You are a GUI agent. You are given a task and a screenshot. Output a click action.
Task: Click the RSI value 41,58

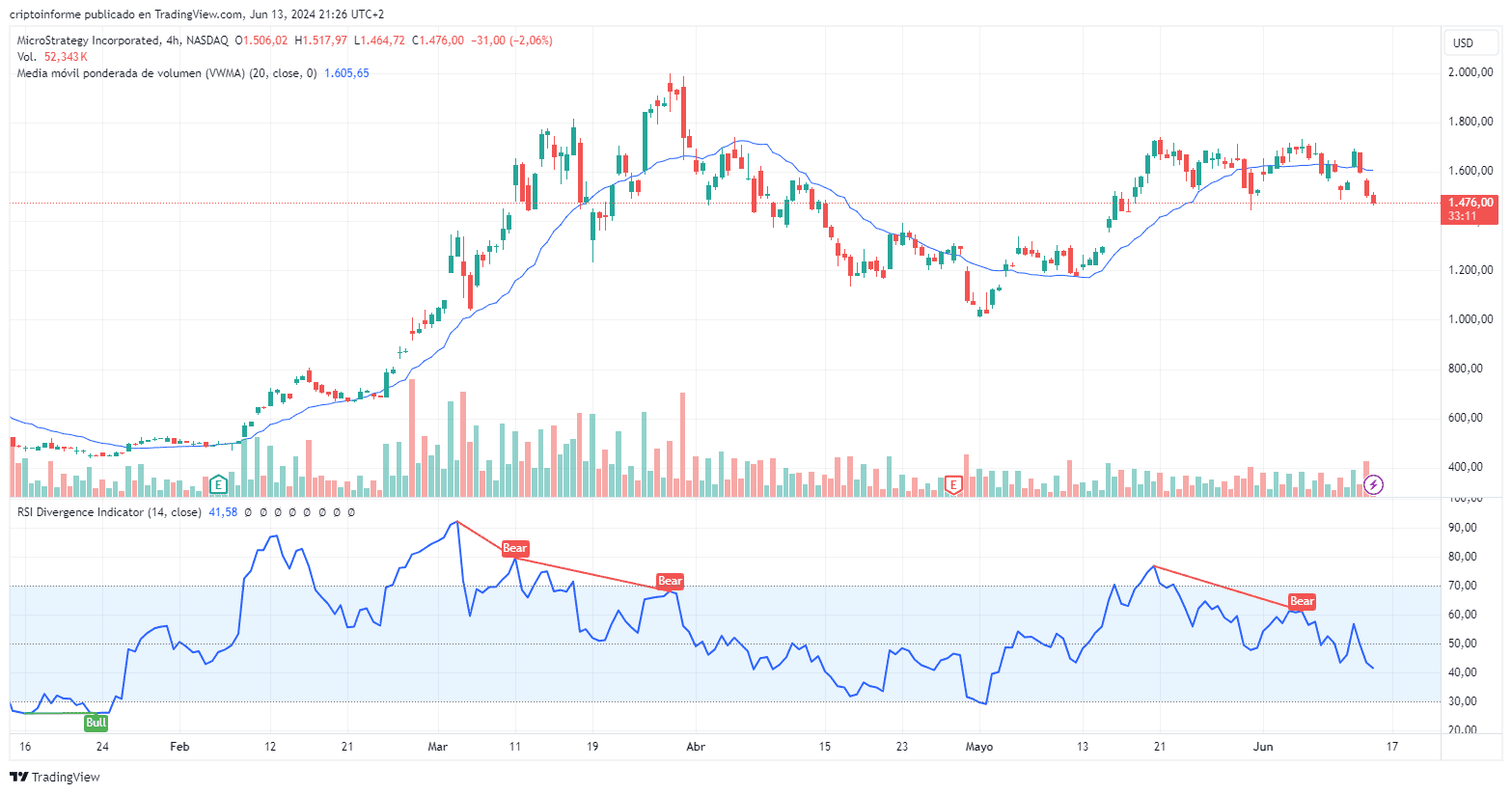223,512
